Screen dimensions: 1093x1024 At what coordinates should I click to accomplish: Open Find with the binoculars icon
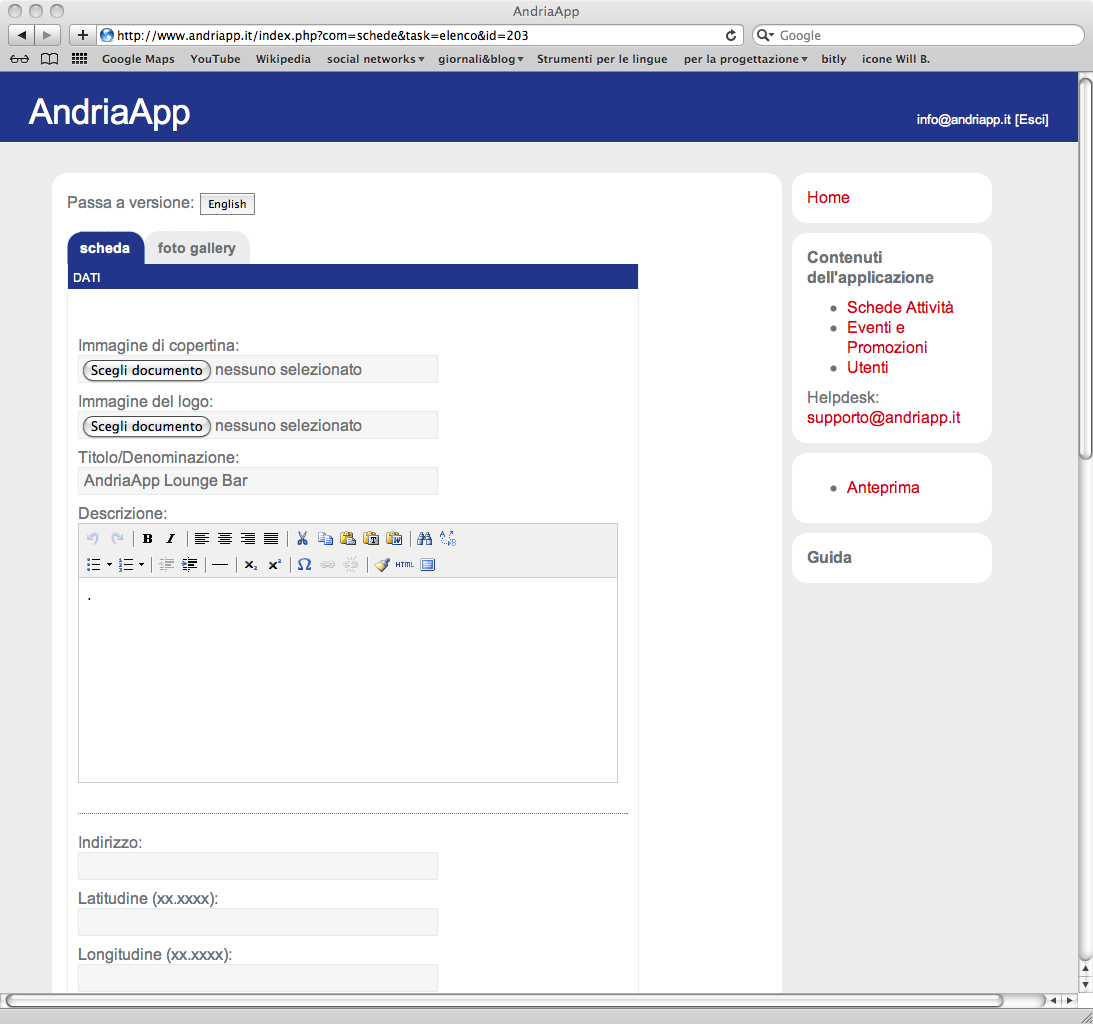tap(425, 538)
